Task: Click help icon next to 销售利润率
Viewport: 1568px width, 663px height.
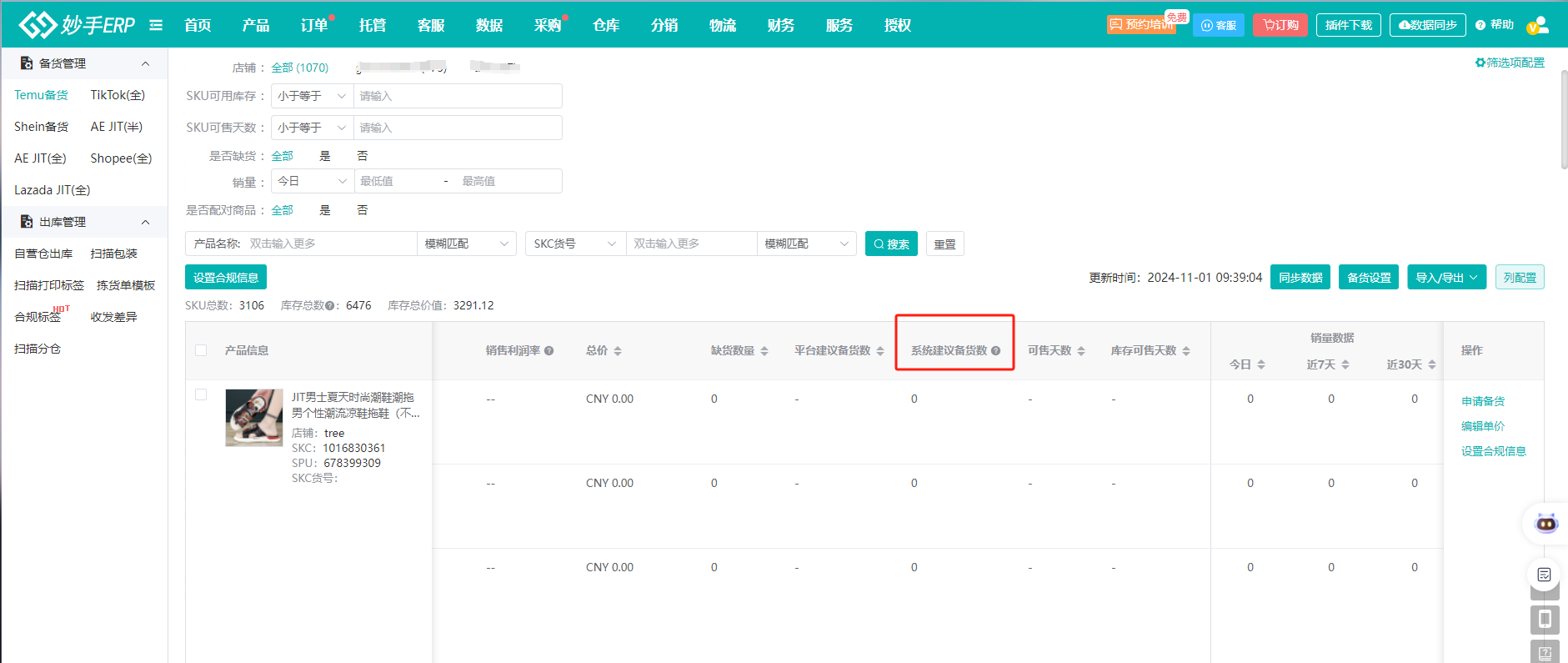Action: (549, 351)
